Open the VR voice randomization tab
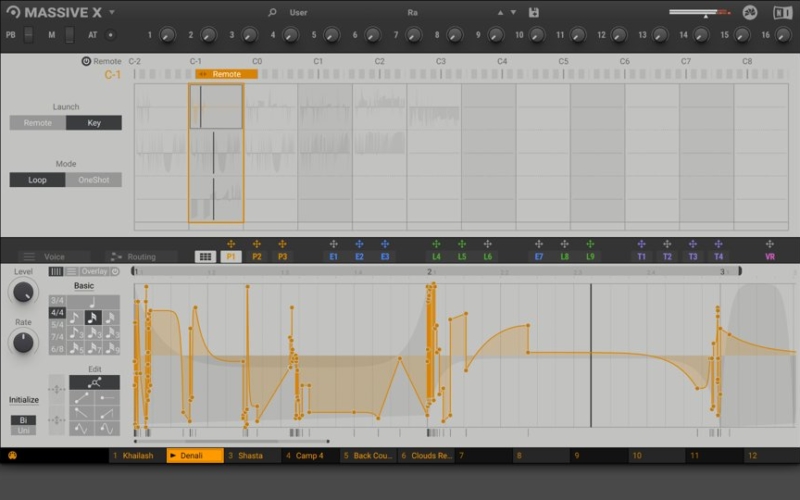The image size is (800, 500). point(770,257)
